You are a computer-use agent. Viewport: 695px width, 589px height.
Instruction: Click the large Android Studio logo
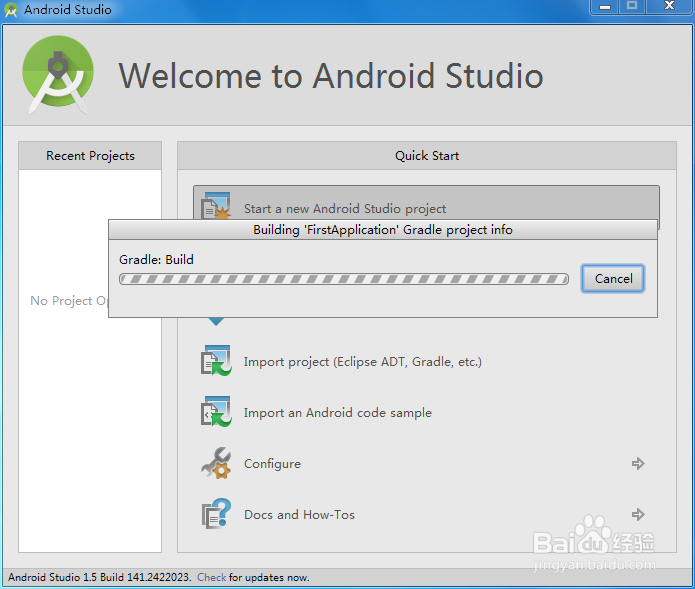(58, 74)
